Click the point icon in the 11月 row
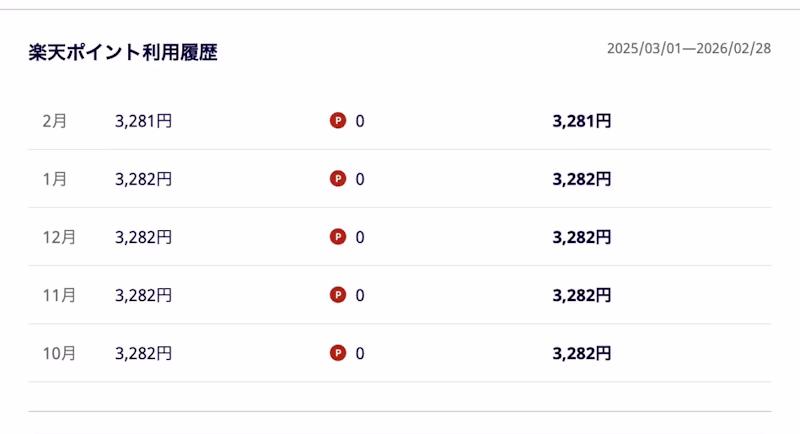The height and width of the screenshot is (434, 800). pyautogui.click(x=338, y=295)
